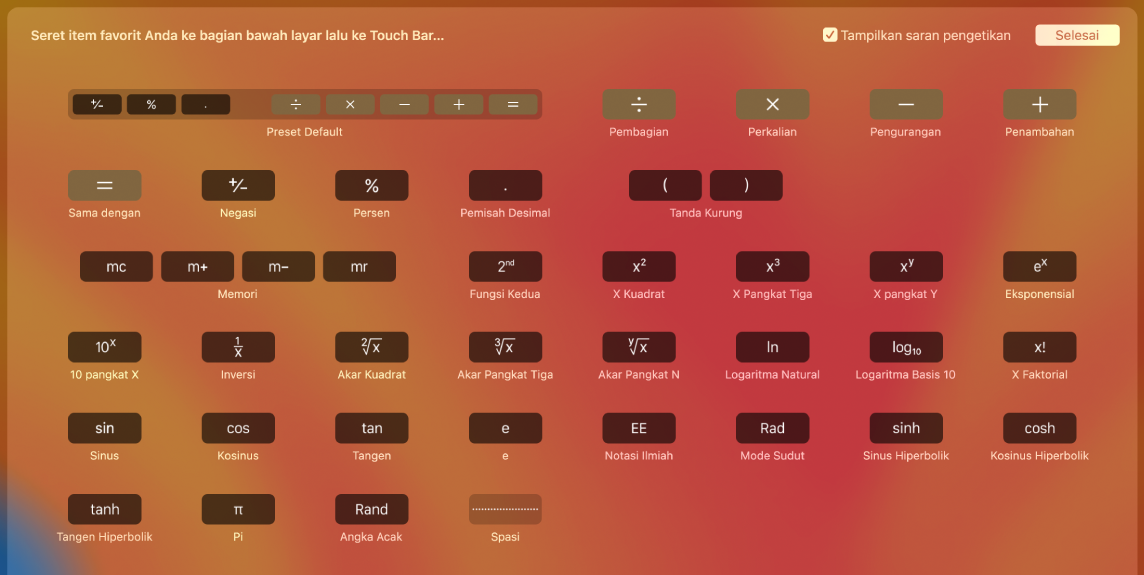Viewport: 1144px width, 575px height.
Task: Click the Rad Mode Sudut button
Action: pos(772,428)
